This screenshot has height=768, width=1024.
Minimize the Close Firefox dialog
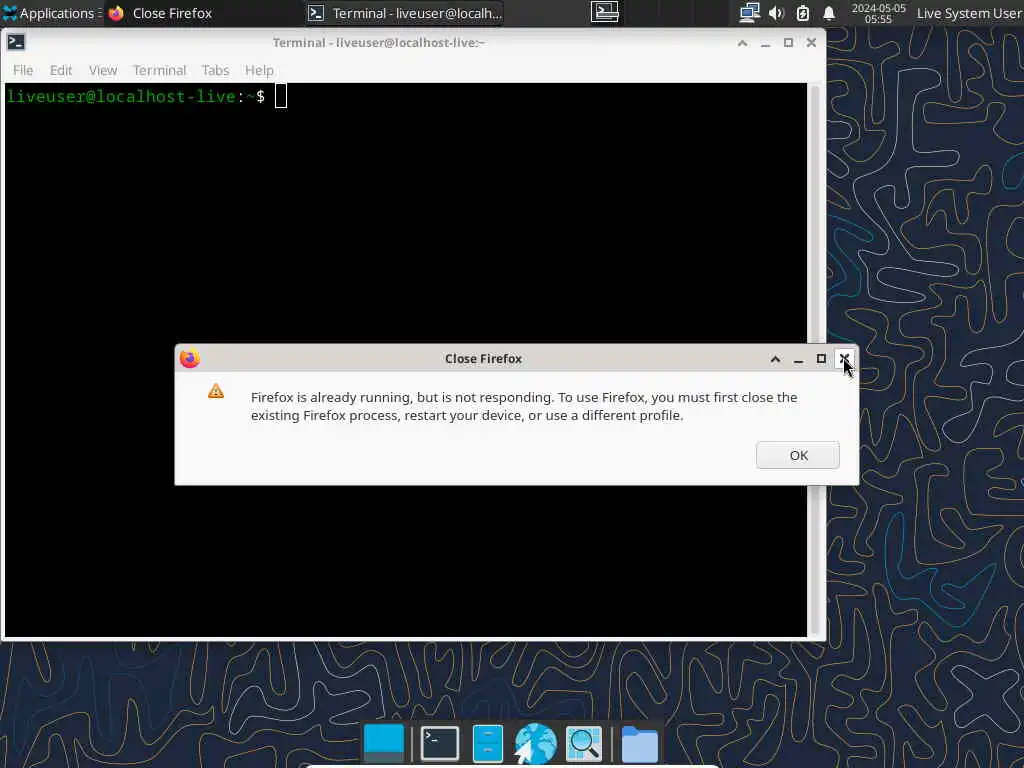coord(798,359)
